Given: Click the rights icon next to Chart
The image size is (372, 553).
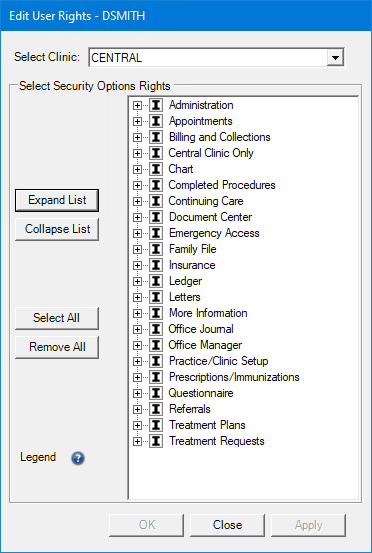Looking at the screenshot, I should (x=156, y=169).
